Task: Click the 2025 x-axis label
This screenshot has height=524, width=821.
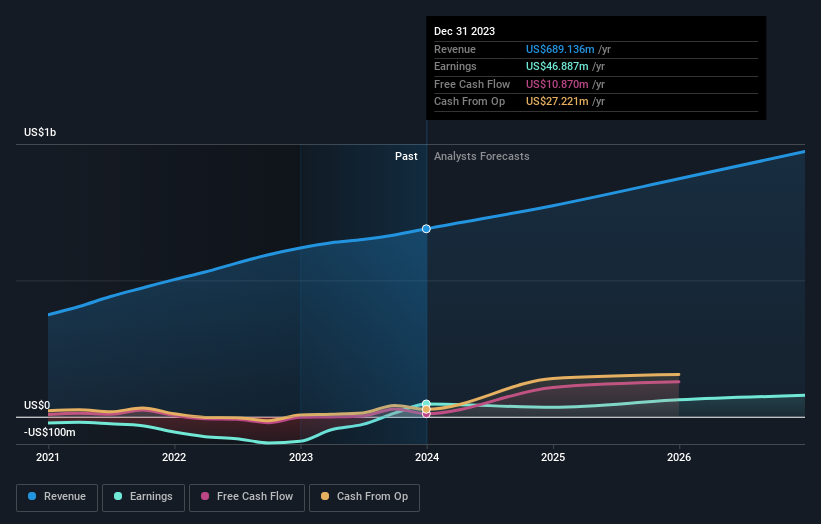Action: coord(553,458)
